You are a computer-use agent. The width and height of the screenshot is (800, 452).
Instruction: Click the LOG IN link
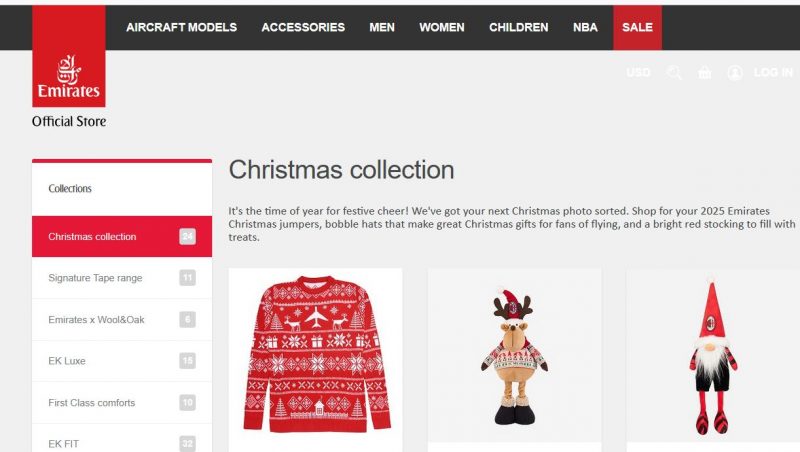(773, 72)
